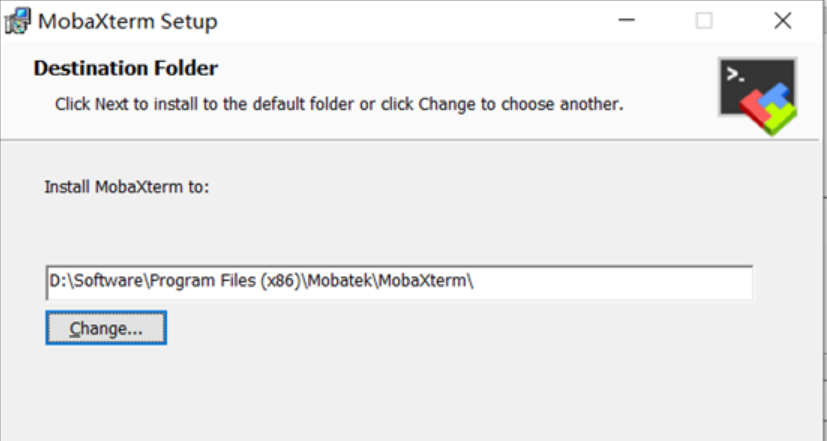The height and width of the screenshot is (441, 827).
Task: Click "Mobatek" in the install path
Action: pos(339,282)
